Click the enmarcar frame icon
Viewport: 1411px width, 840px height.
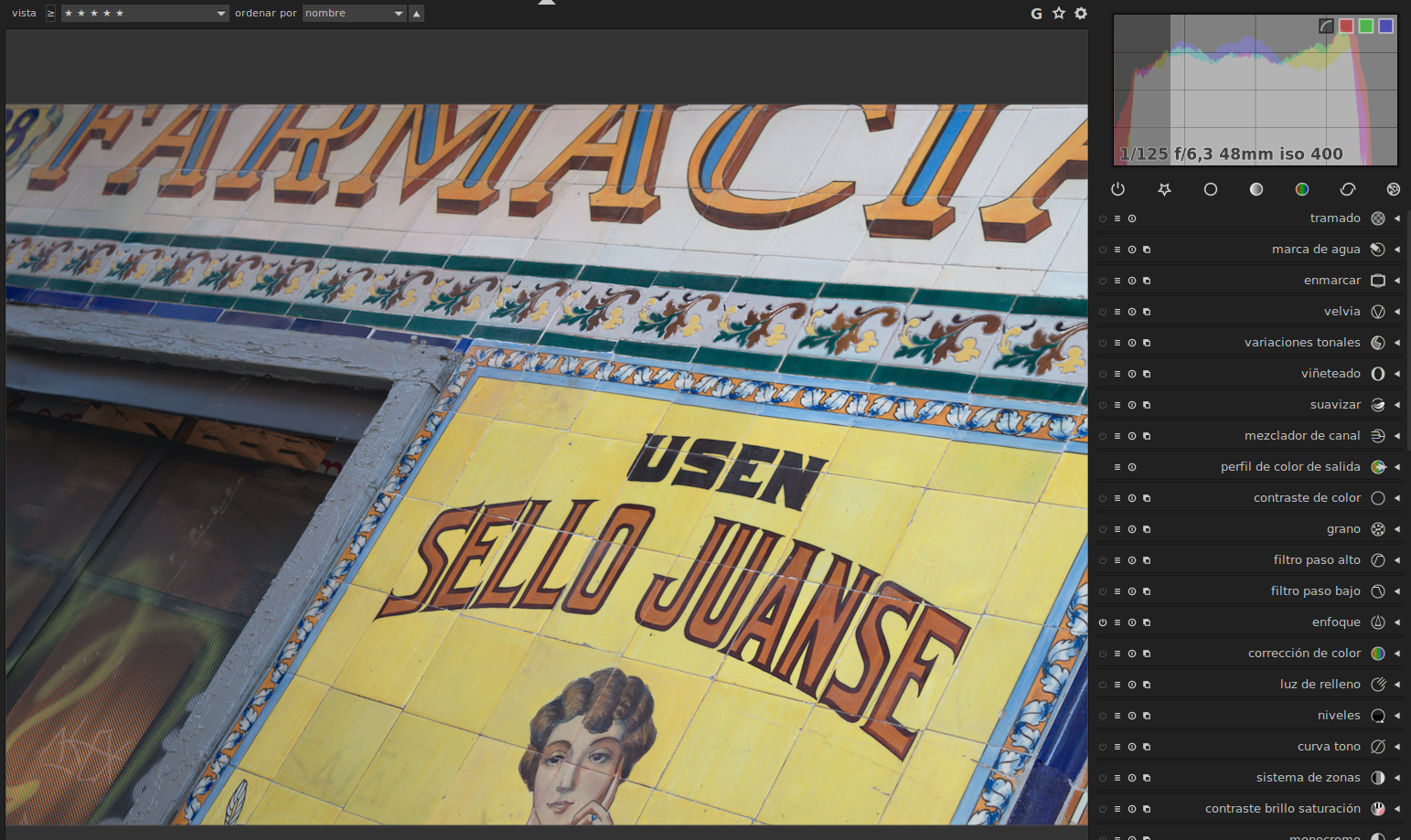coord(1378,281)
